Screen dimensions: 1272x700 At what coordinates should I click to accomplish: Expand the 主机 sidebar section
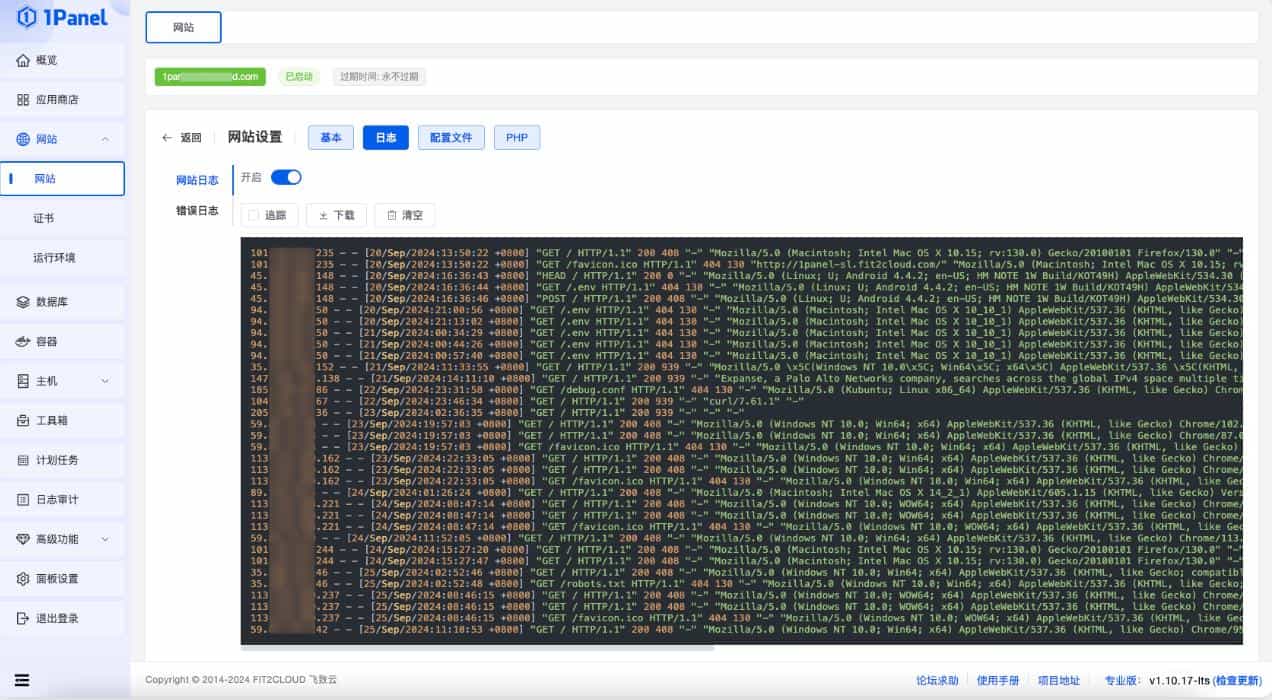tap(47, 379)
